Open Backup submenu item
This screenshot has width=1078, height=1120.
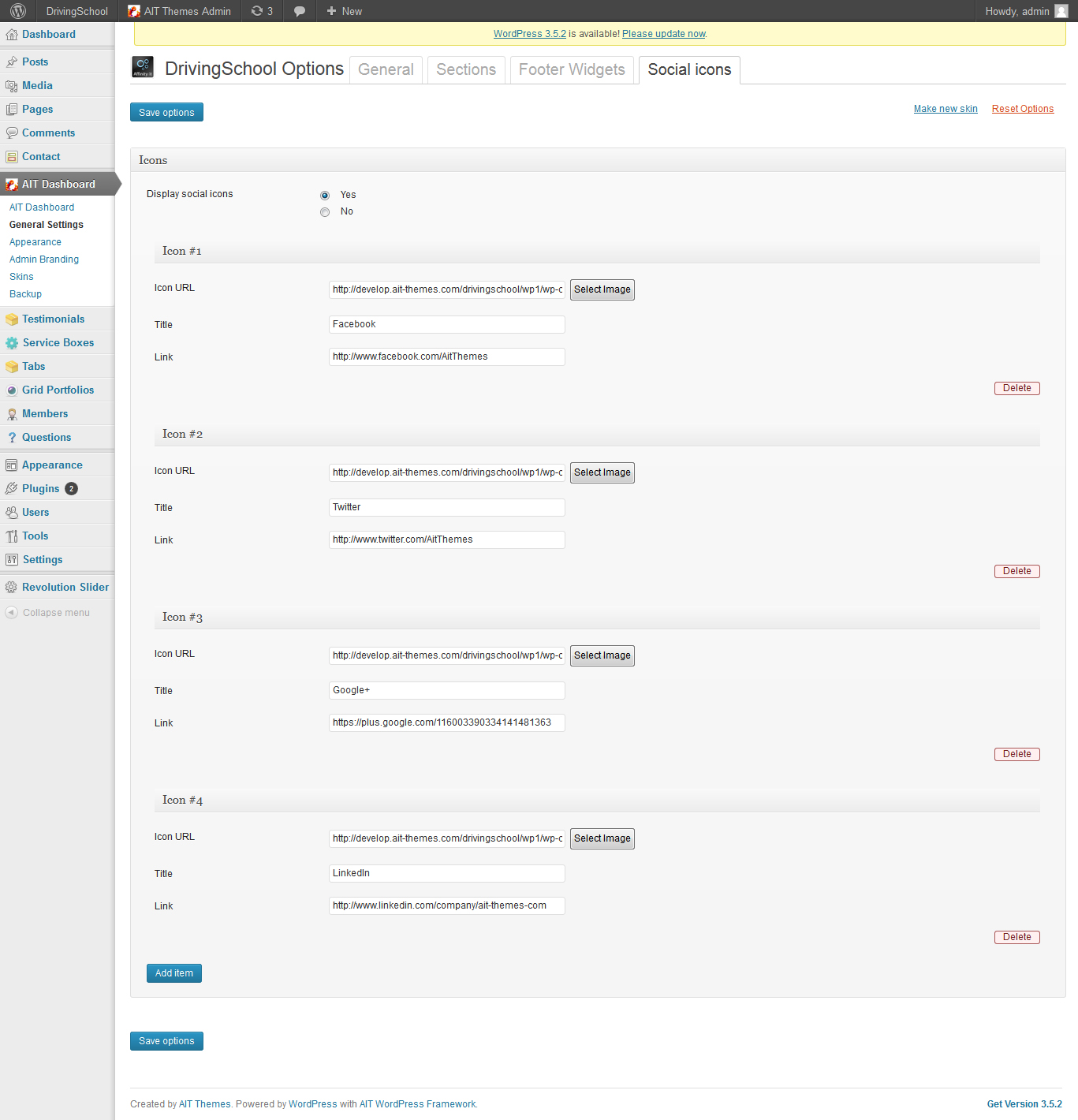tap(25, 294)
